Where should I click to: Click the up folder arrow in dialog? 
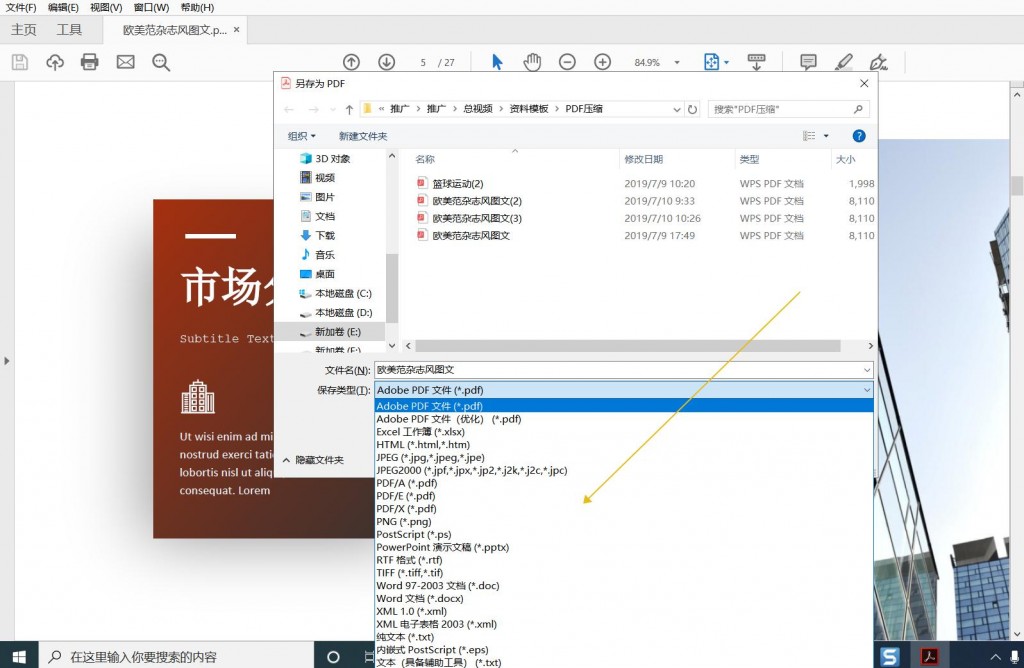349,110
